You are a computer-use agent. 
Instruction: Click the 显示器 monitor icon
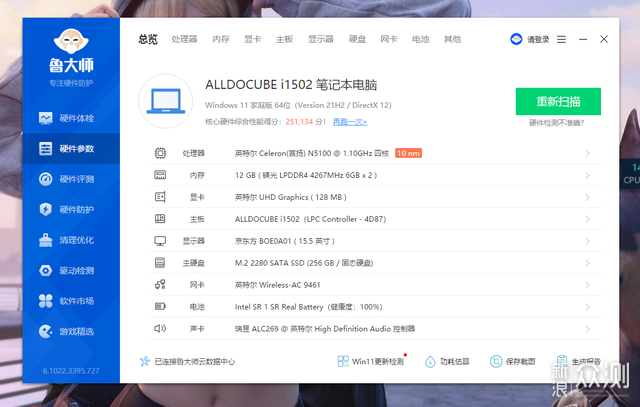[x=160, y=241]
